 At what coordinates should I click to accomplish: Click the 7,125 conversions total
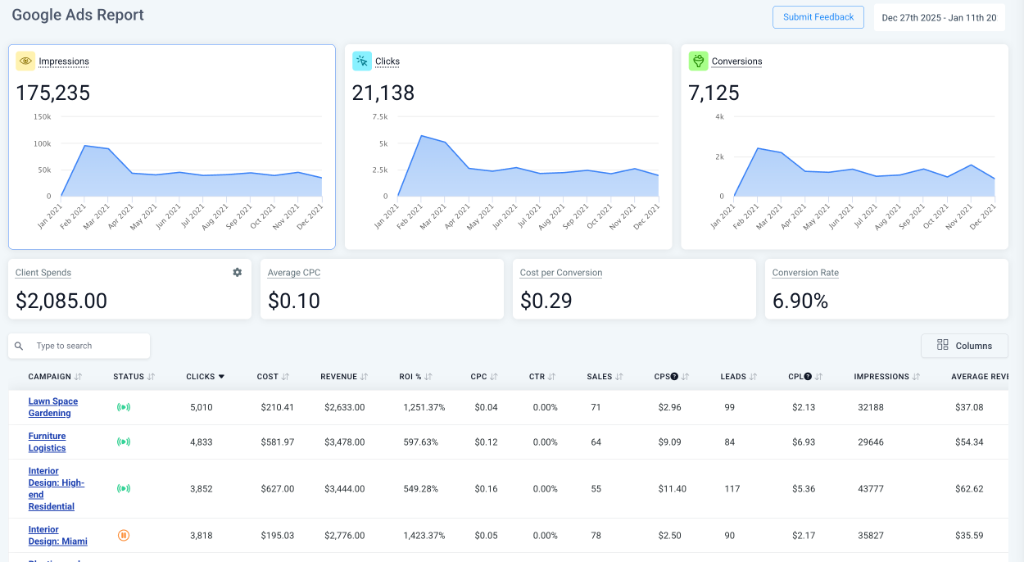click(x=714, y=93)
